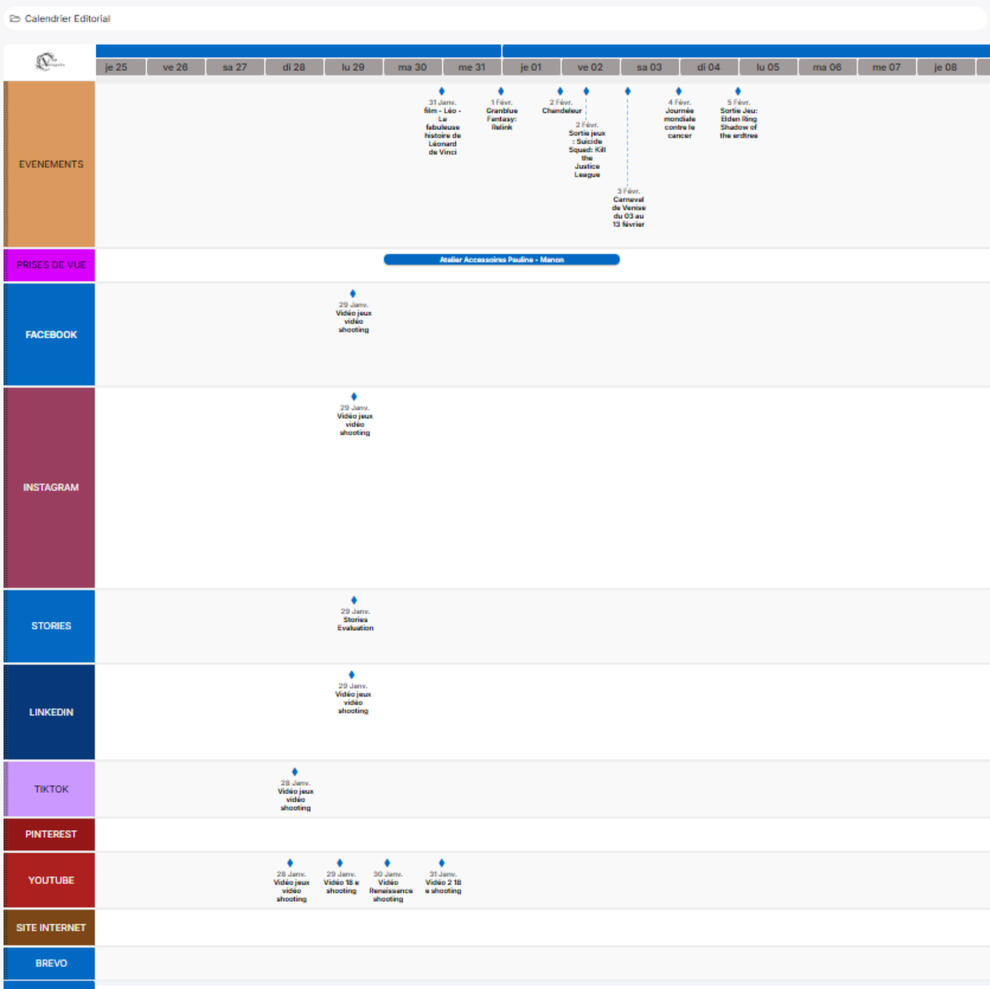Select the "di 04" date column header
This screenshot has height=989, width=990.
click(x=708, y=67)
